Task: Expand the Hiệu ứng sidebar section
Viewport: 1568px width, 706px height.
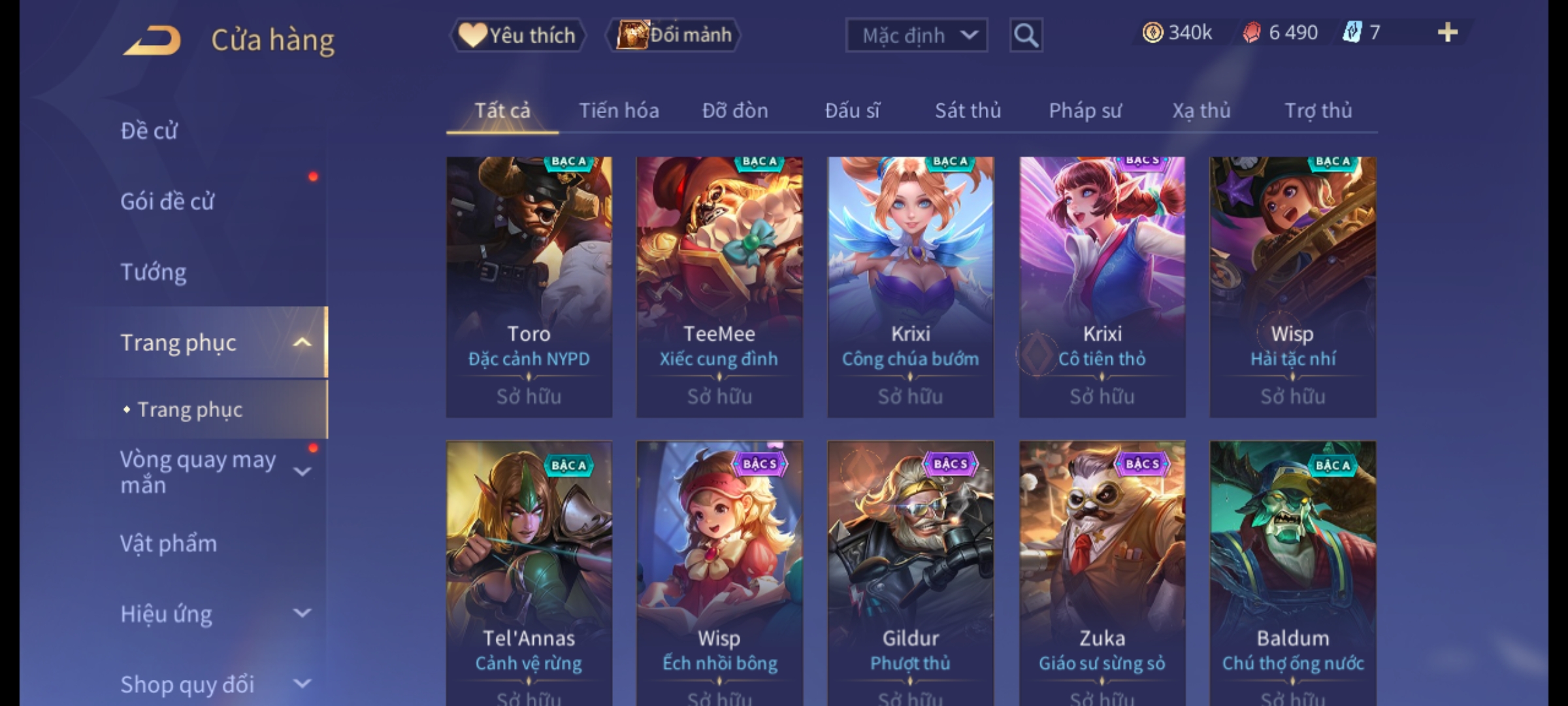Action: pos(302,613)
